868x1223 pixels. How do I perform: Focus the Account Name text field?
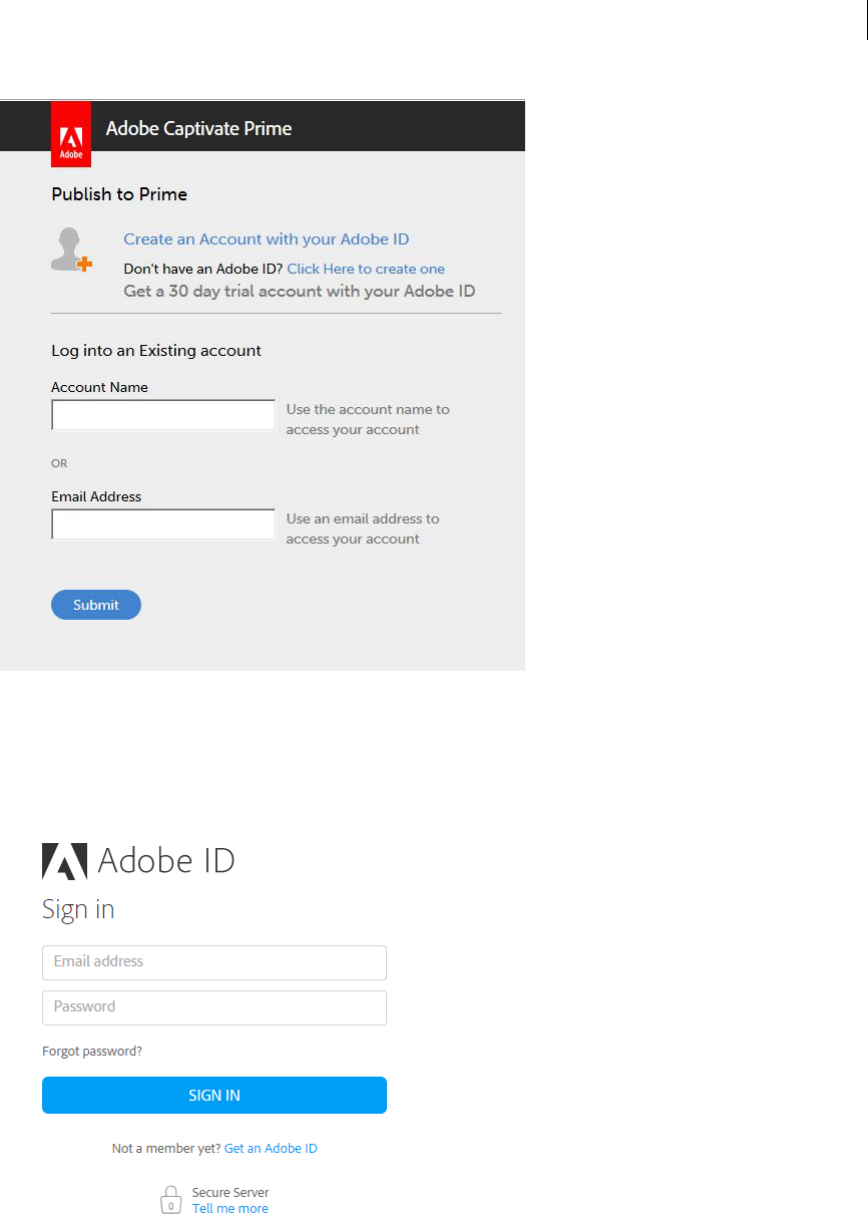pos(163,415)
